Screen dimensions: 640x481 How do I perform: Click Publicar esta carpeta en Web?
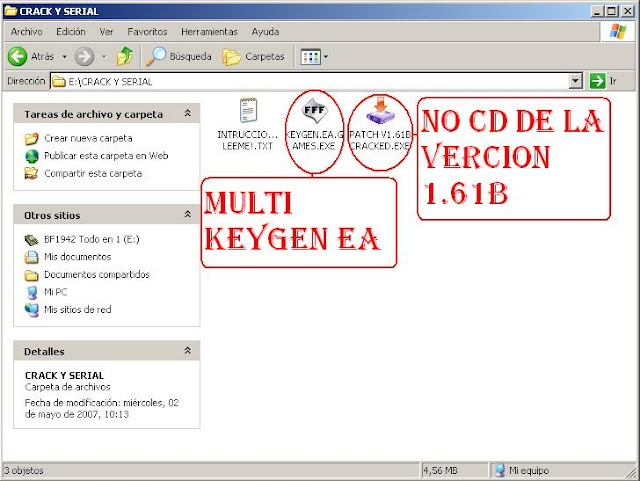(106, 156)
